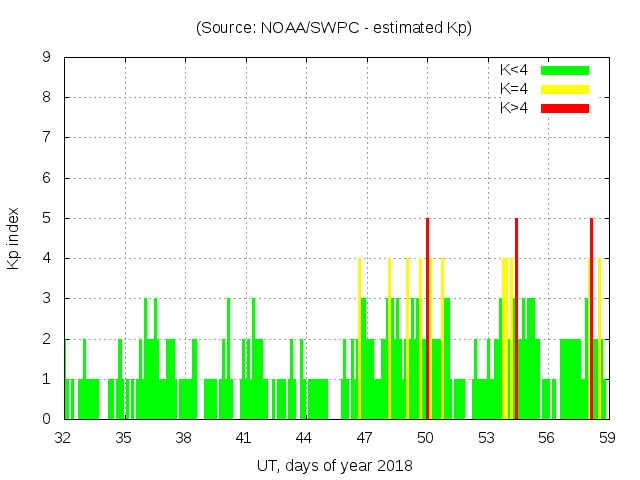Click y-axis tick label 9

tap(47, 58)
